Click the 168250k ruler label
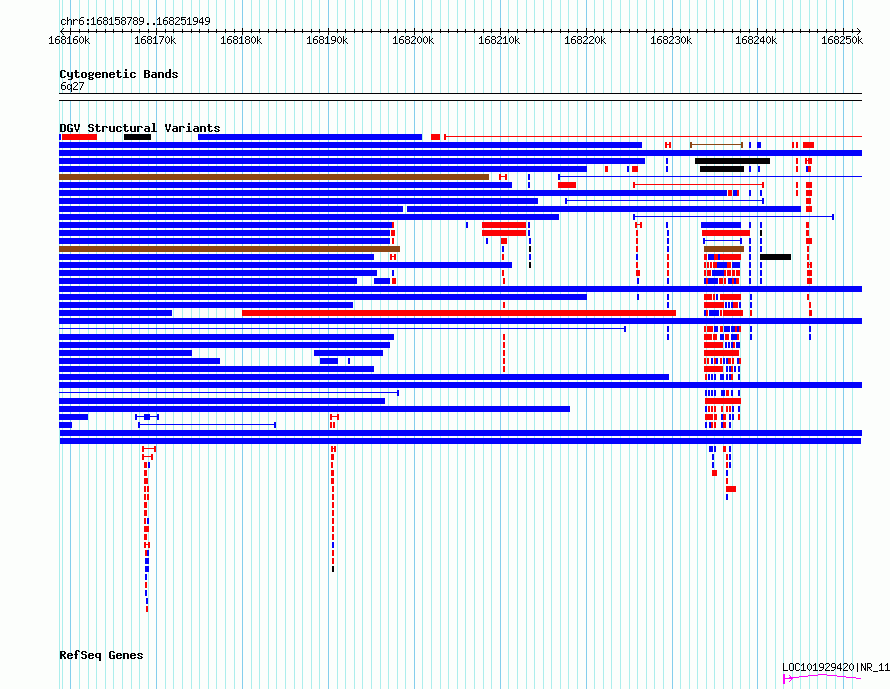This screenshot has height=689, width=890. point(842,40)
